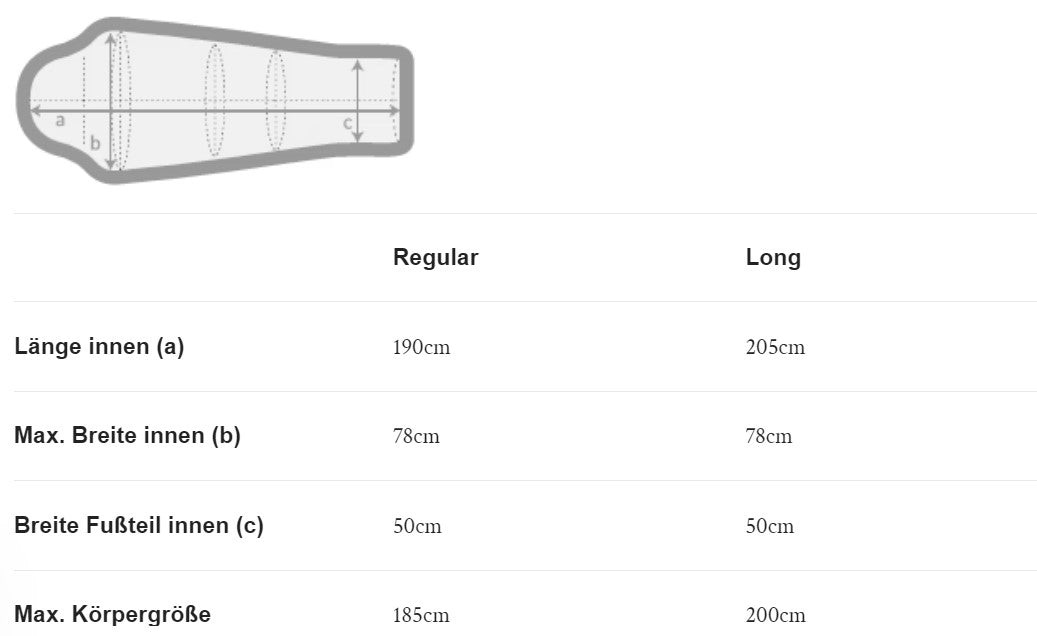Click the 50cm value under Long
Viewport: 1037px width, 636px height.
770,526
